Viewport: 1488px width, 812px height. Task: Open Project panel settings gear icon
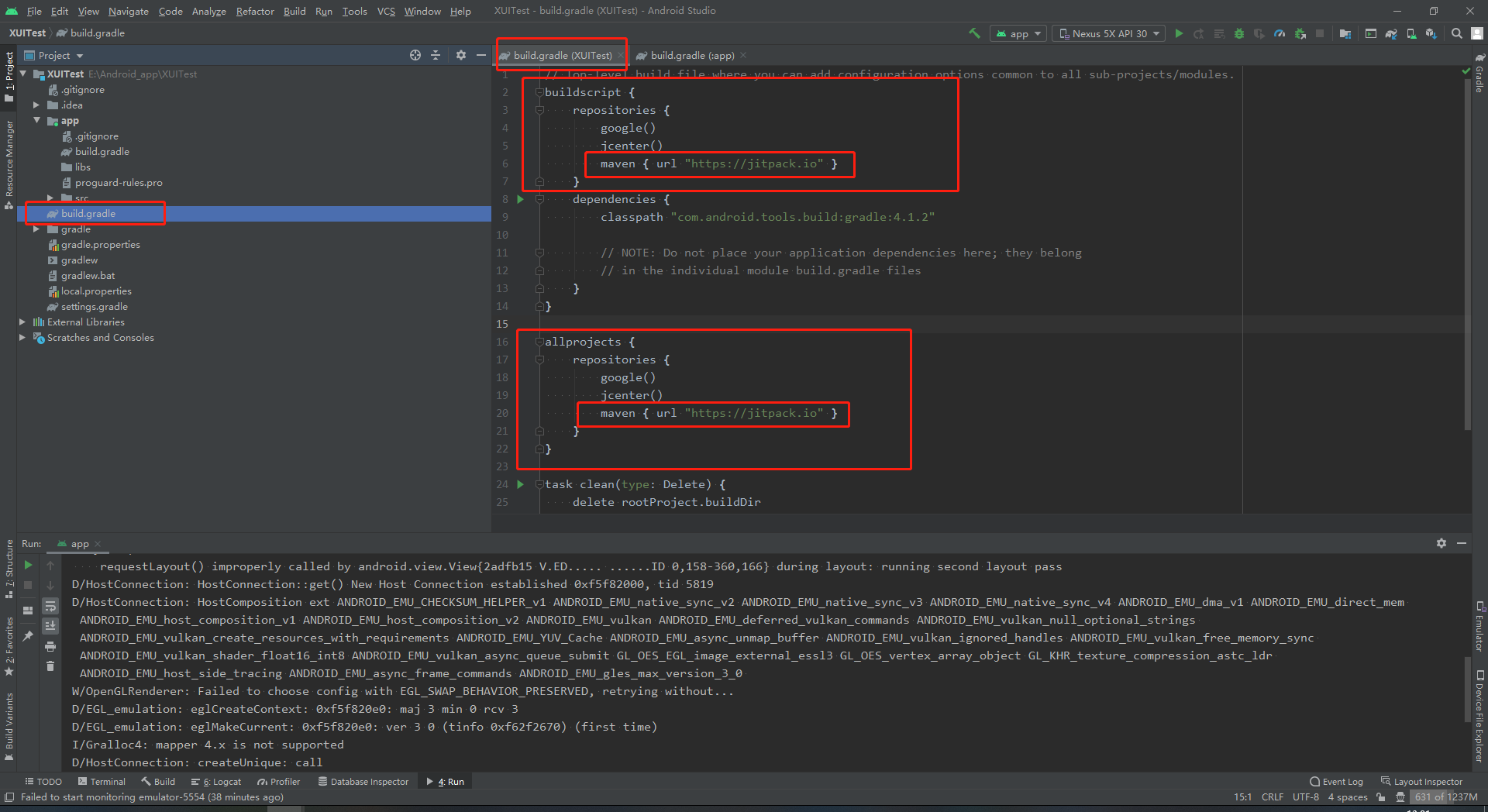tap(461, 55)
